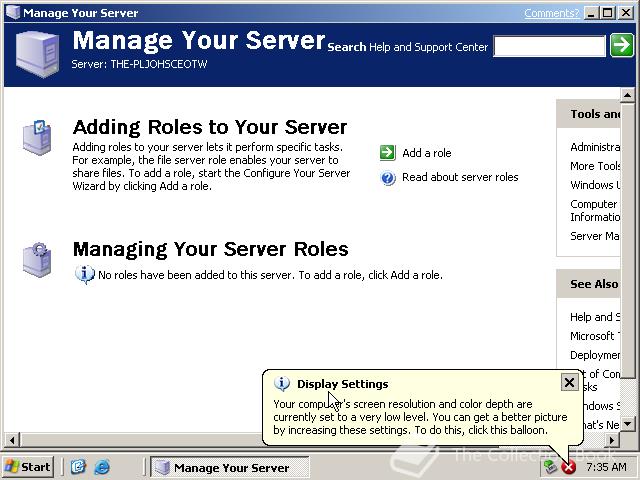Click the Show Desktop quick launch icon
Screen dimensions: 640x480
coord(78,467)
